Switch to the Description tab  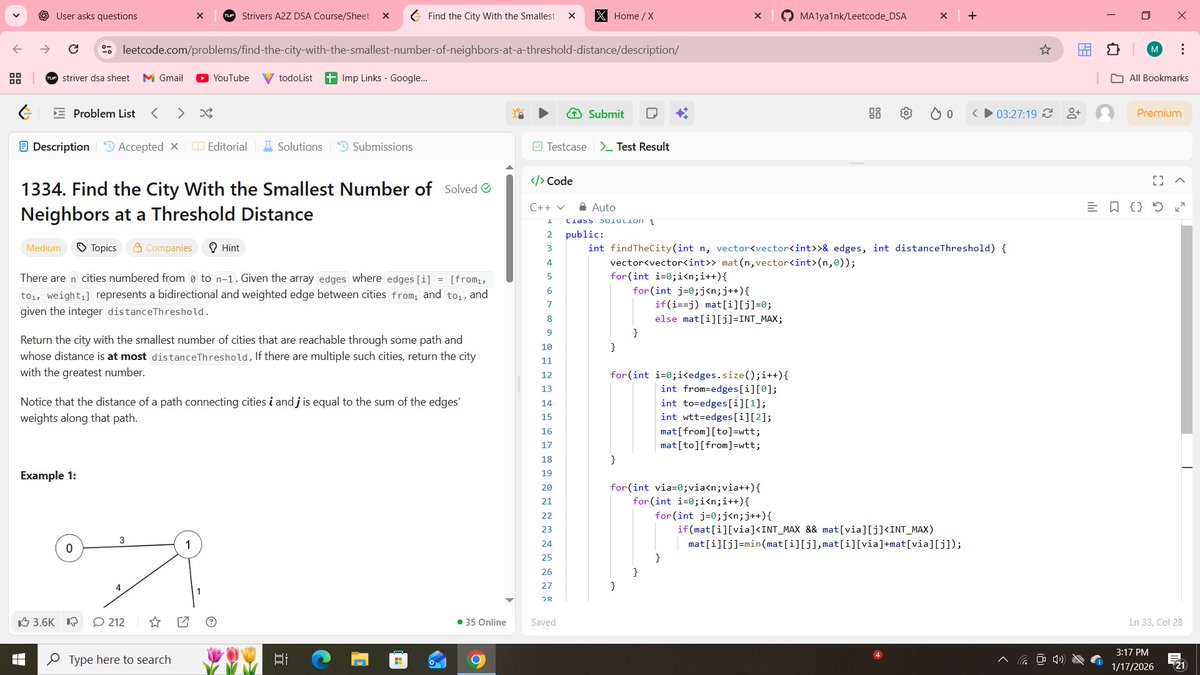coord(54,146)
